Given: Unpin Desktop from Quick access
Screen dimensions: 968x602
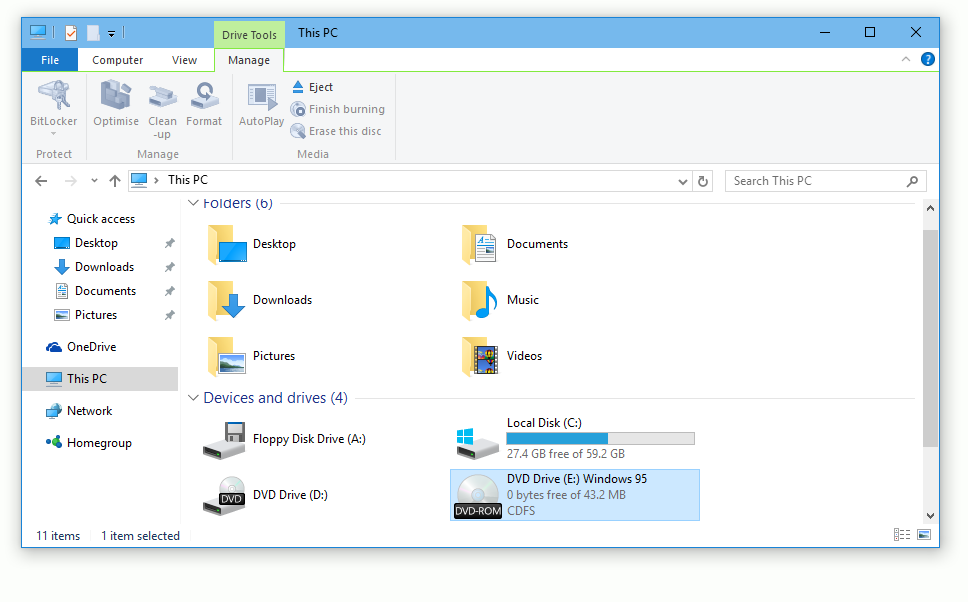Looking at the screenshot, I should [x=169, y=243].
